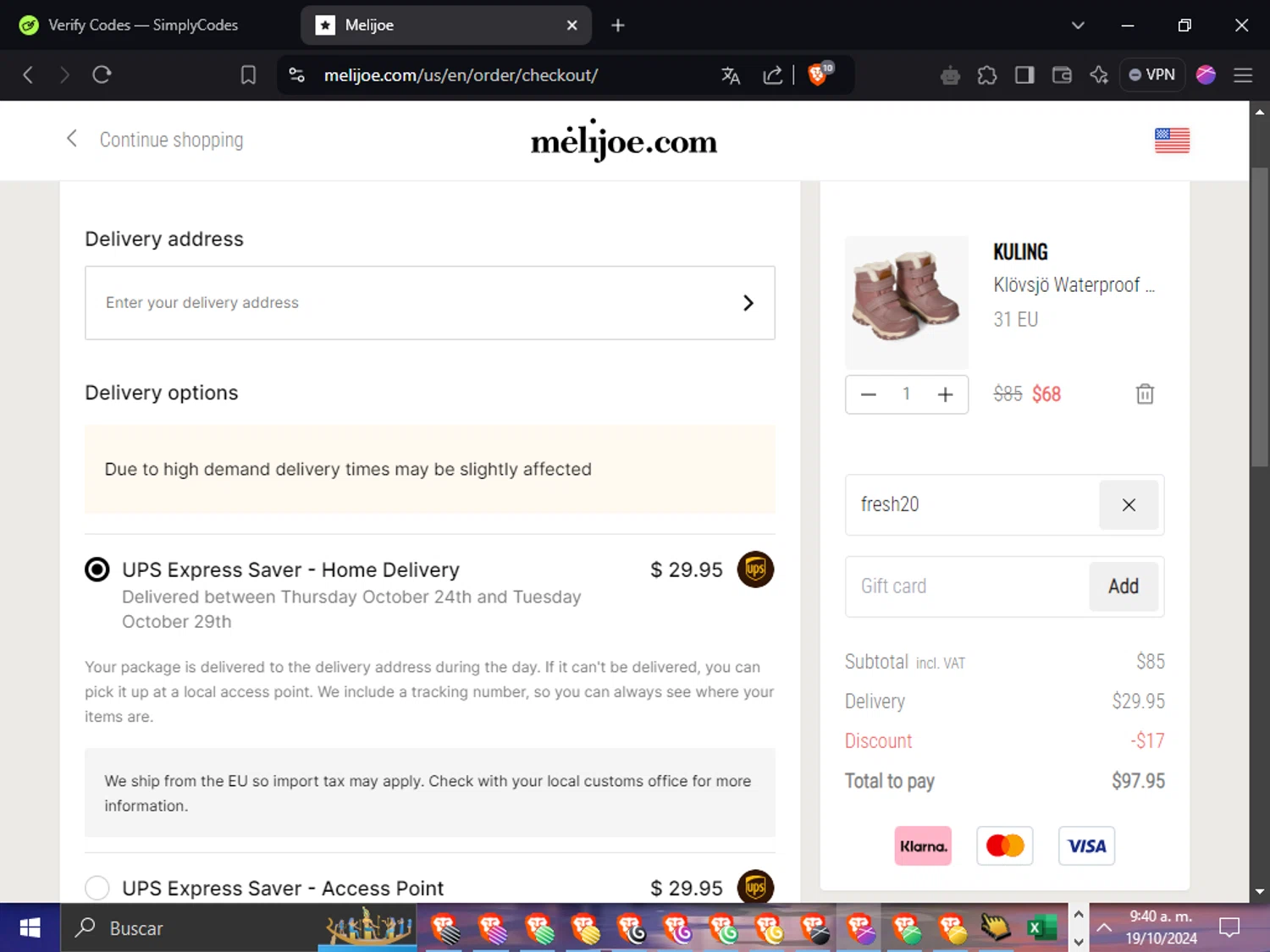Close the Melijoe tab
This screenshot has width=1270, height=952.
pos(572,25)
